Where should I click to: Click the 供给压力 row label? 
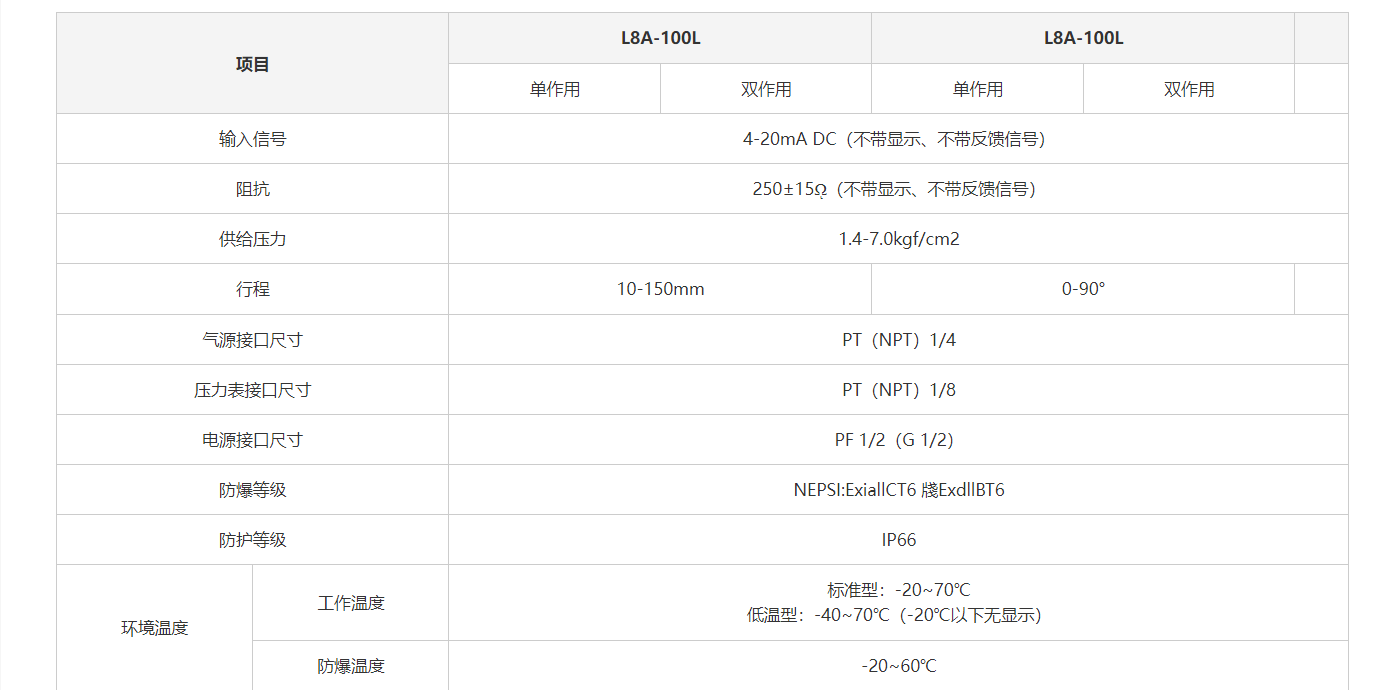252,239
